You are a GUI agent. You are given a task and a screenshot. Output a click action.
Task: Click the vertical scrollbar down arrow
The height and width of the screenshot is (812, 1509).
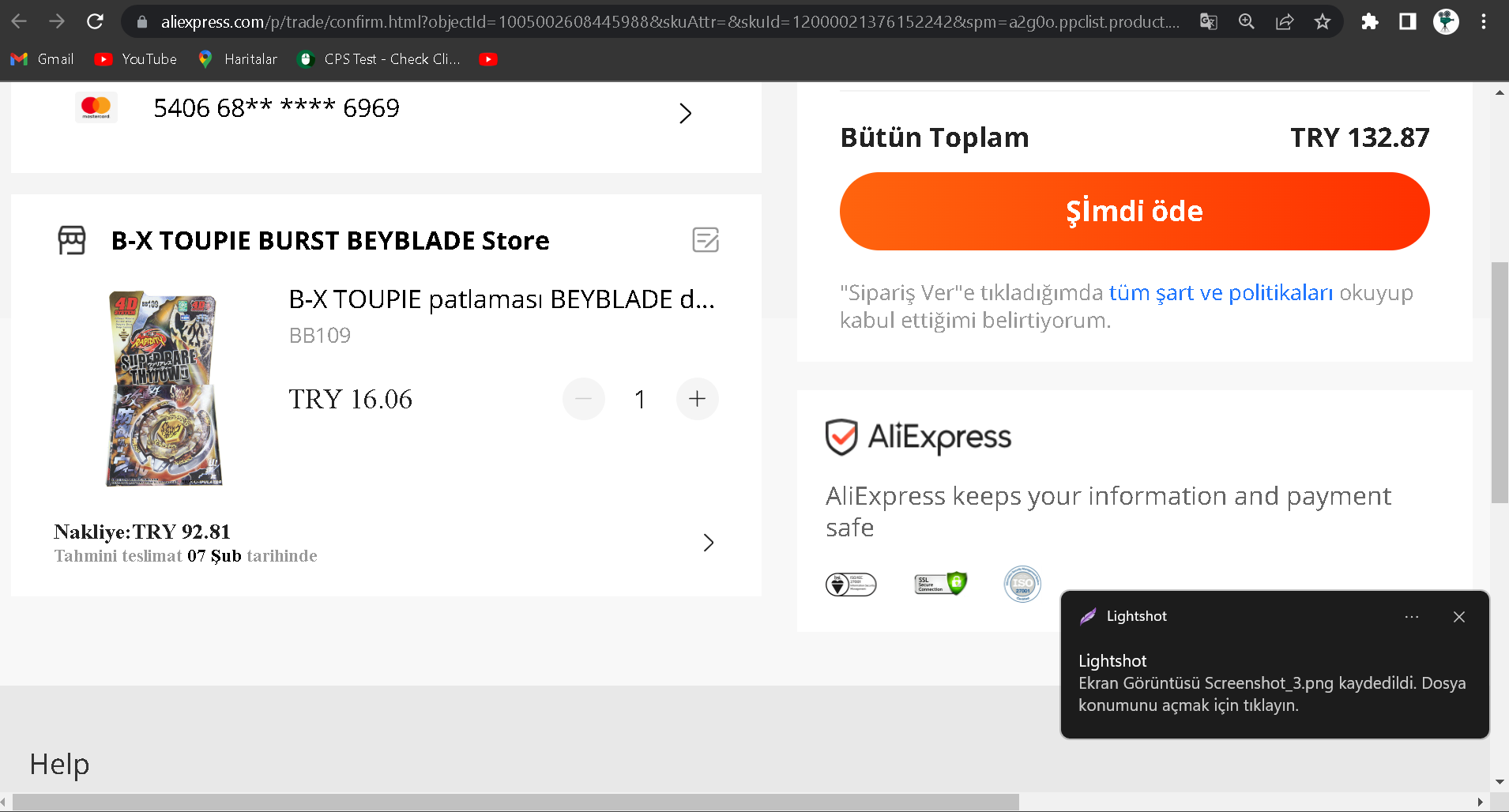click(x=1500, y=783)
